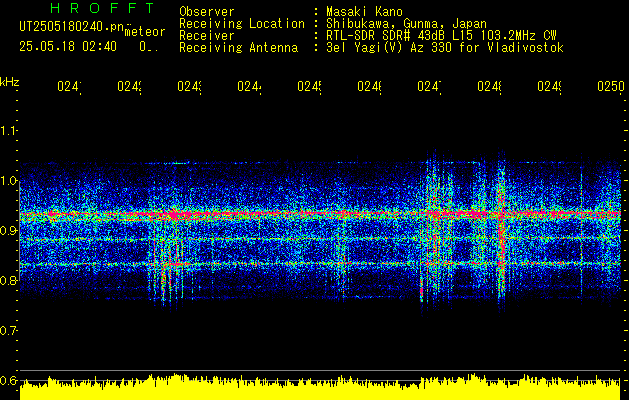This screenshot has width=629, height=400.
Task: Click the 0.7 kHz axis label
Action: tap(8, 331)
